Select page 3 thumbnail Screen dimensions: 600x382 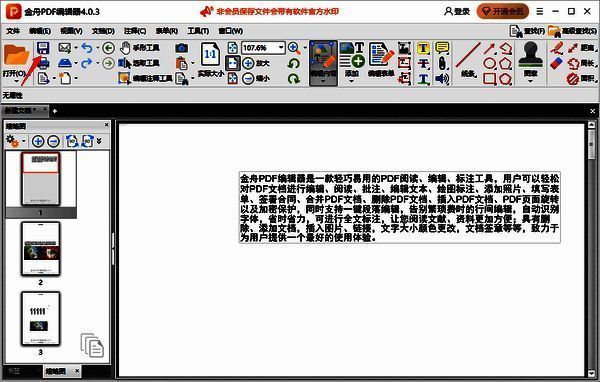(x=41, y=319)
